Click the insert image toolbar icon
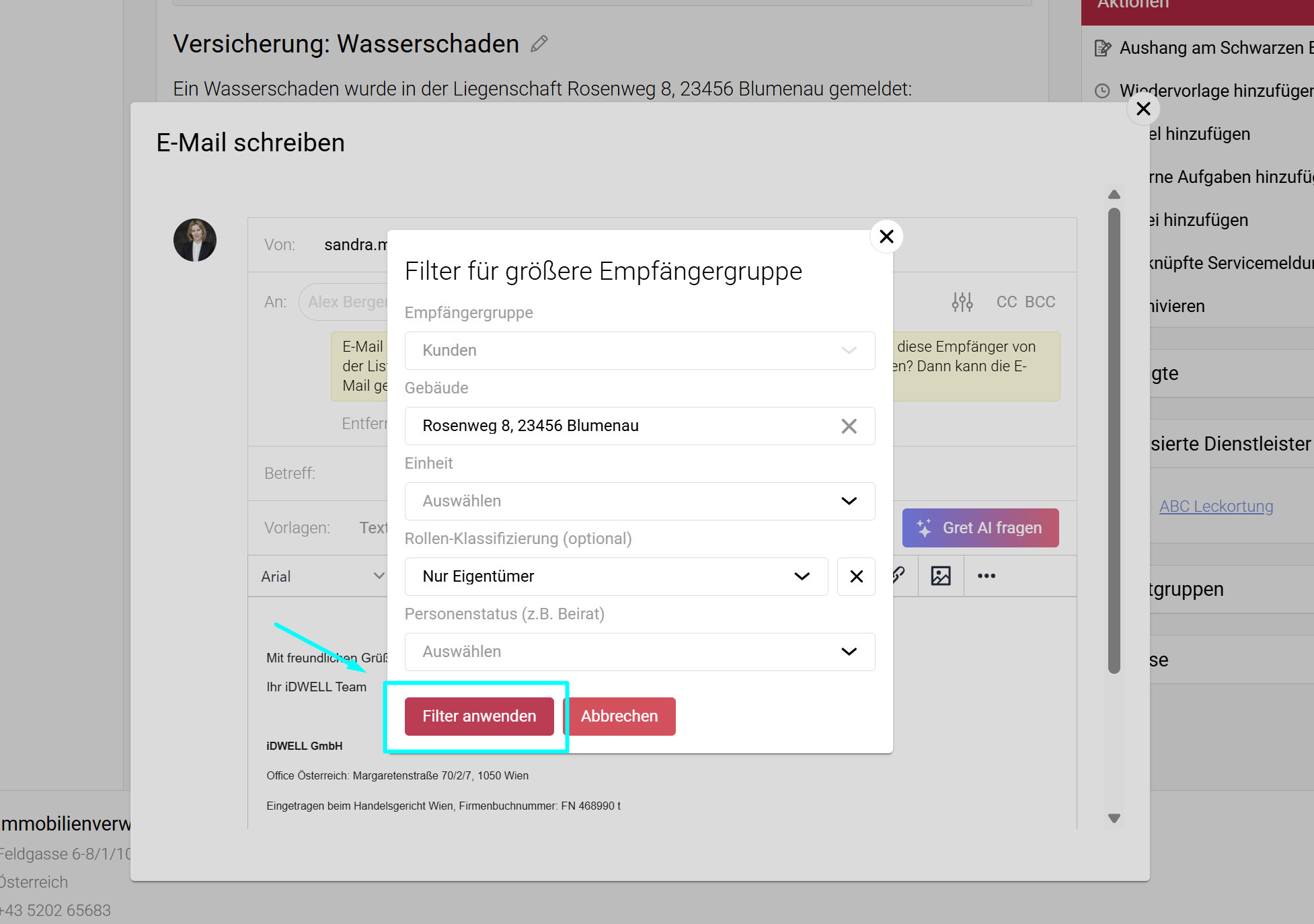Screen dimensions: 1314x924 click(940, 576)
